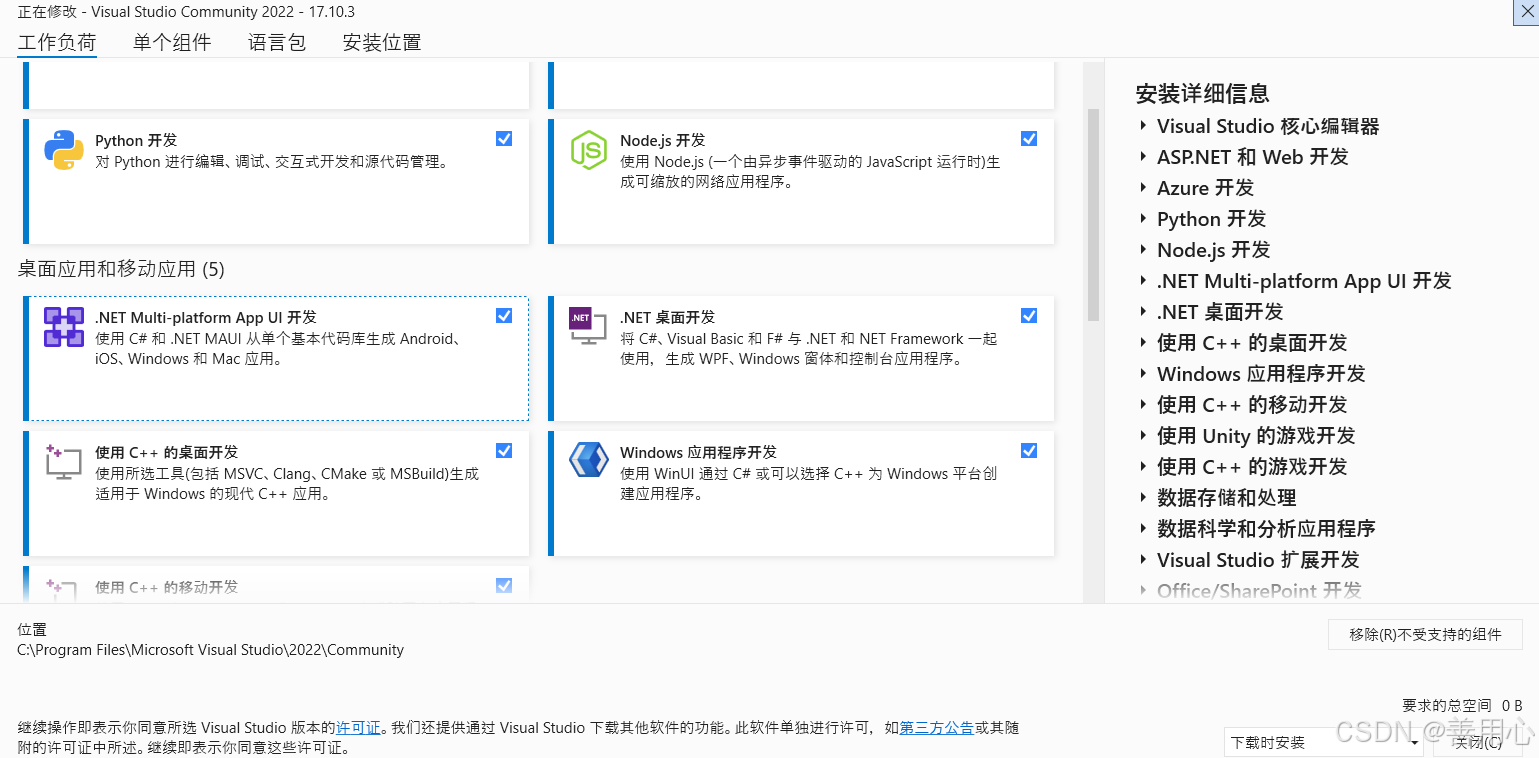Click the install path C:\Program Files text

210,650
